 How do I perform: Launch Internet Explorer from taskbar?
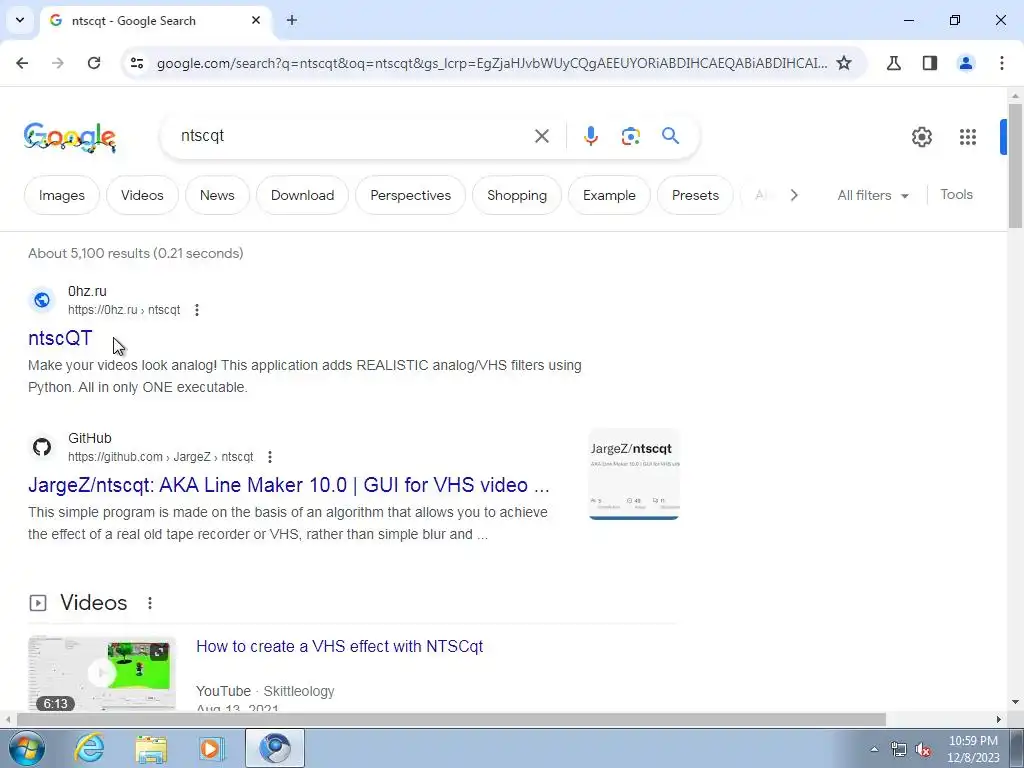[89, 748]
